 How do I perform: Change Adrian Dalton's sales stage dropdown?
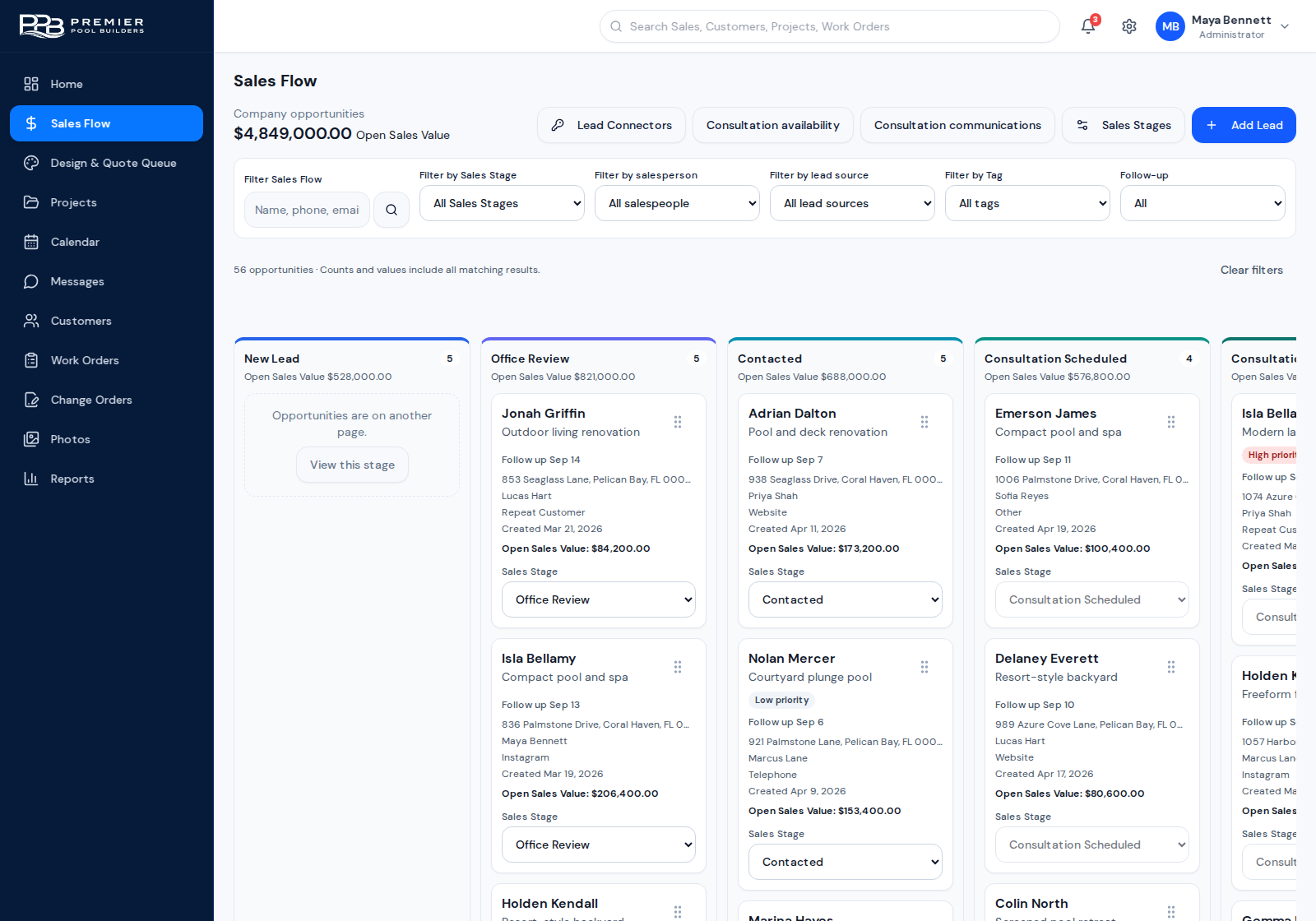[x=846, y=599]
